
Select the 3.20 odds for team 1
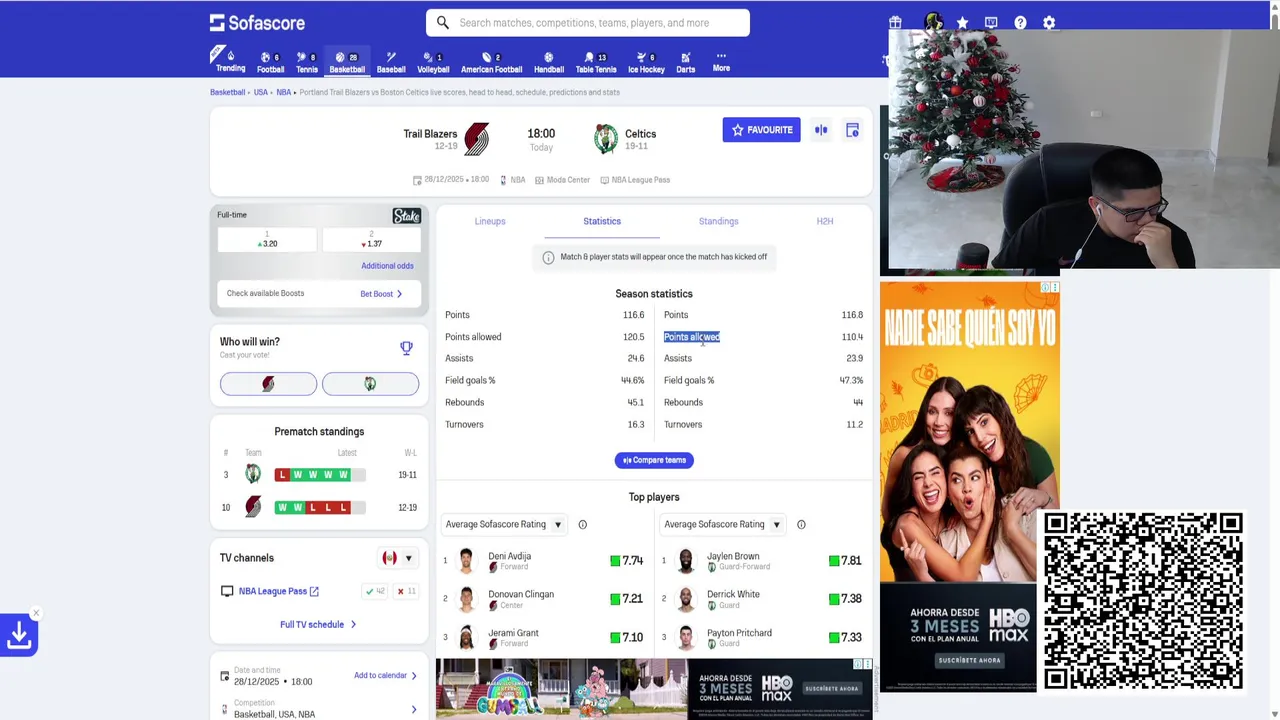click(267, 239)
